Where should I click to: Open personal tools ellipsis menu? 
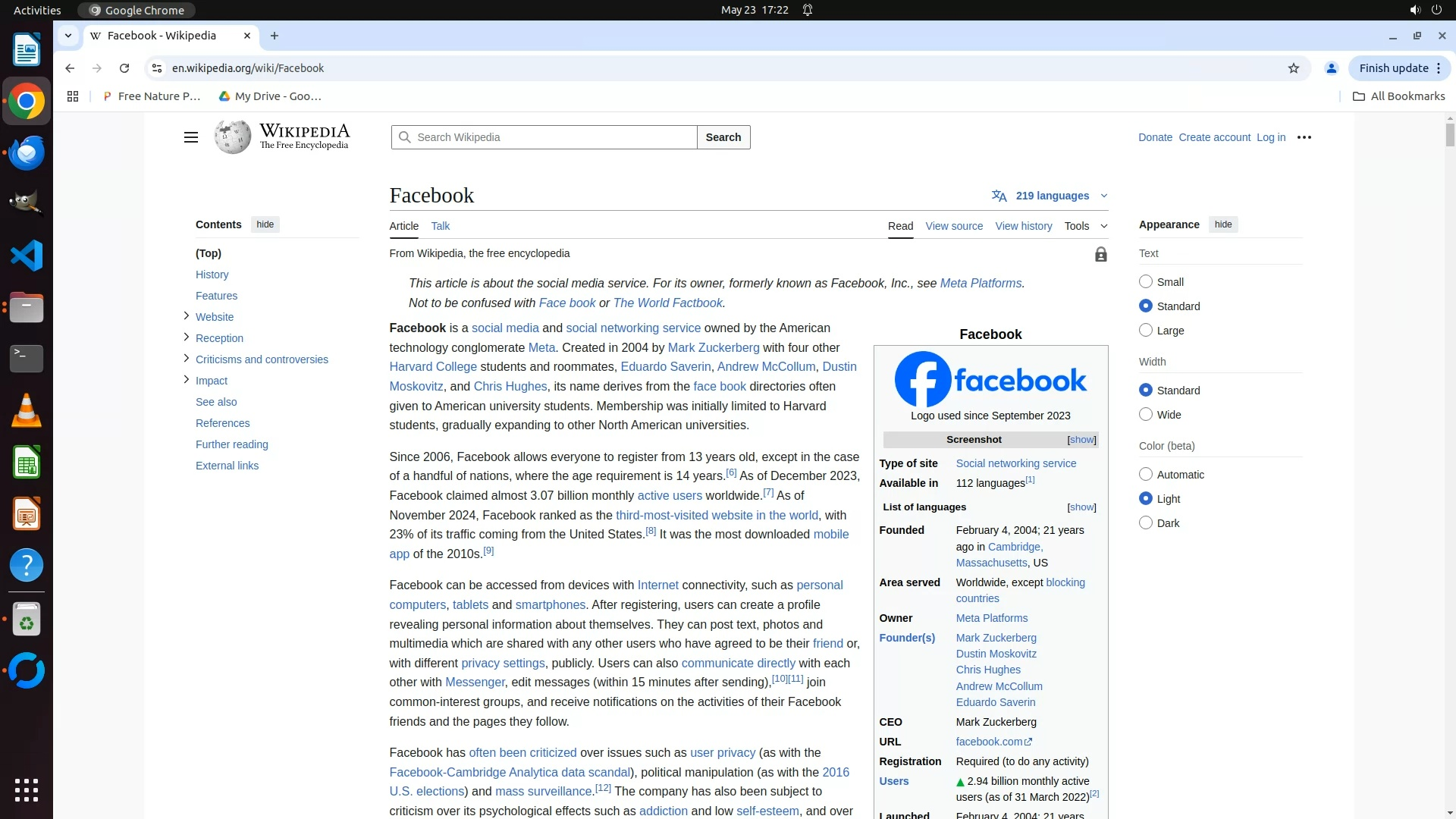(1304, 137)
